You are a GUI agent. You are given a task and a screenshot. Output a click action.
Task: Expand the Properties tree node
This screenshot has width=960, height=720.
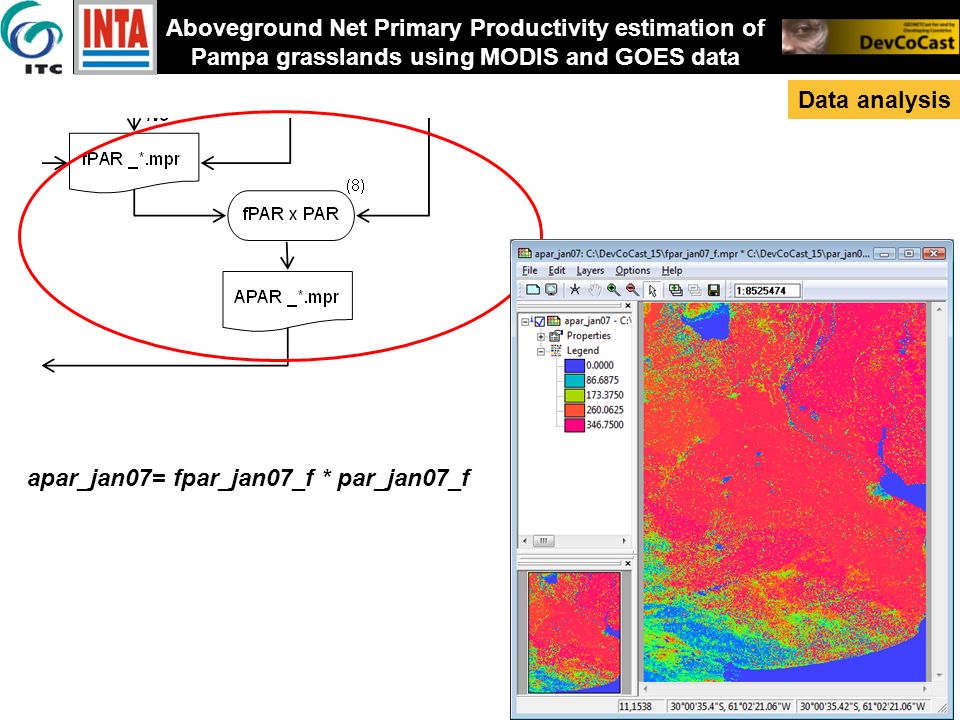(541, 336)
